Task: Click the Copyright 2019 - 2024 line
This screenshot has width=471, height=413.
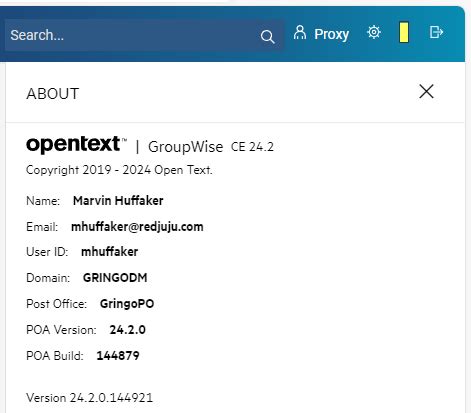Action: pos(119,170)
